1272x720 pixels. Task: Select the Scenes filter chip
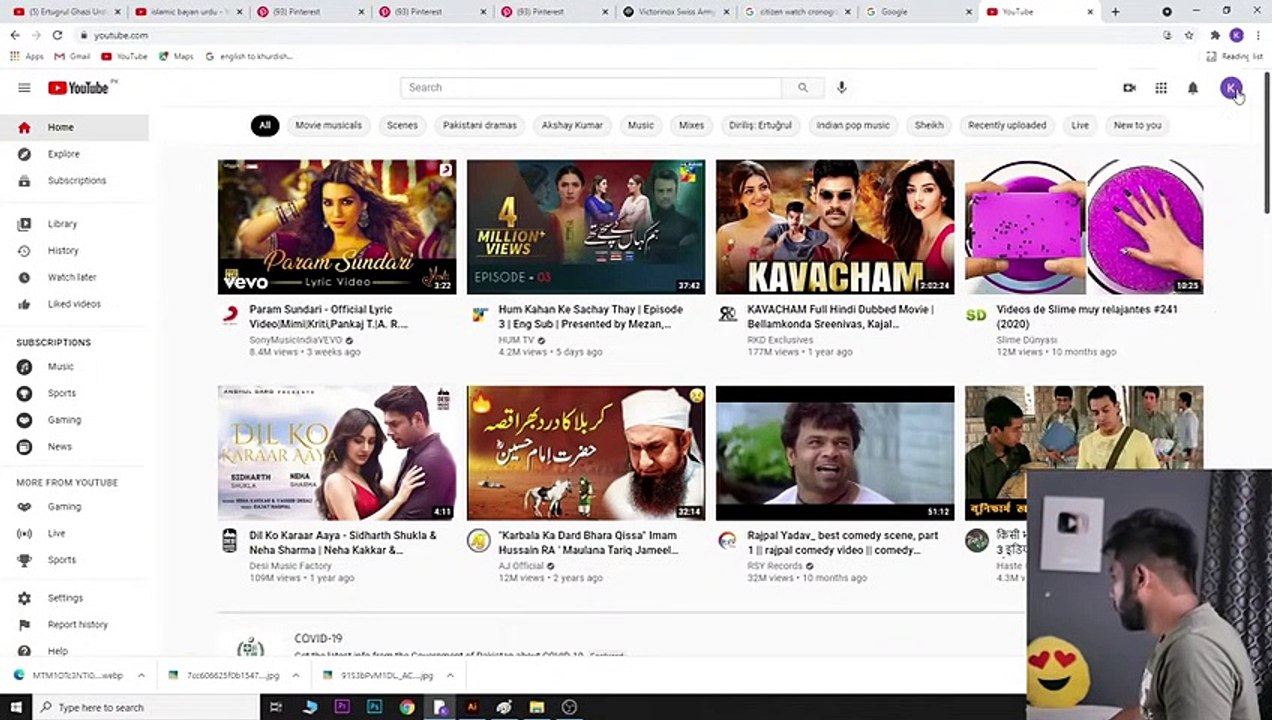point(402,126)
